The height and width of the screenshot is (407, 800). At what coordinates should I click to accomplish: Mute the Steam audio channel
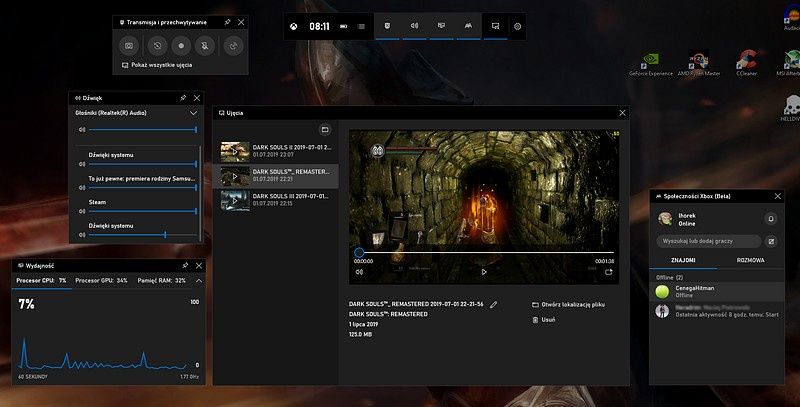(x=82, y=211)
